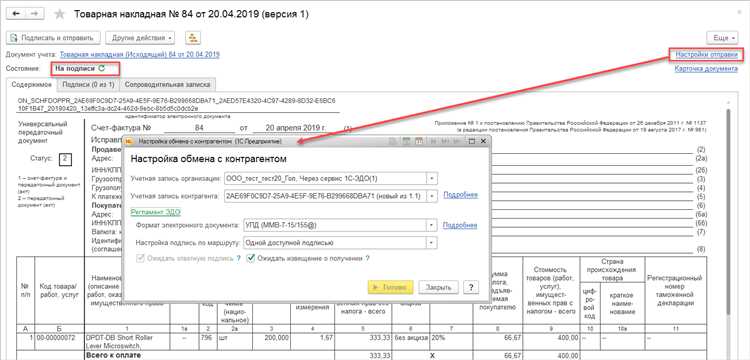
Task: Click the invoice number "84" field
Action: pyautogui.click(x=200, y=128)
